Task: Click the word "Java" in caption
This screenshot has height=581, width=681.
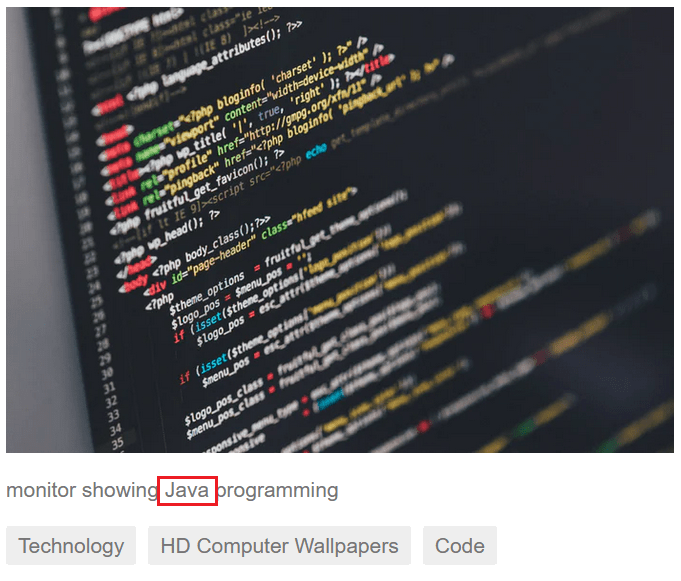Action: click(x=187, y=491)
